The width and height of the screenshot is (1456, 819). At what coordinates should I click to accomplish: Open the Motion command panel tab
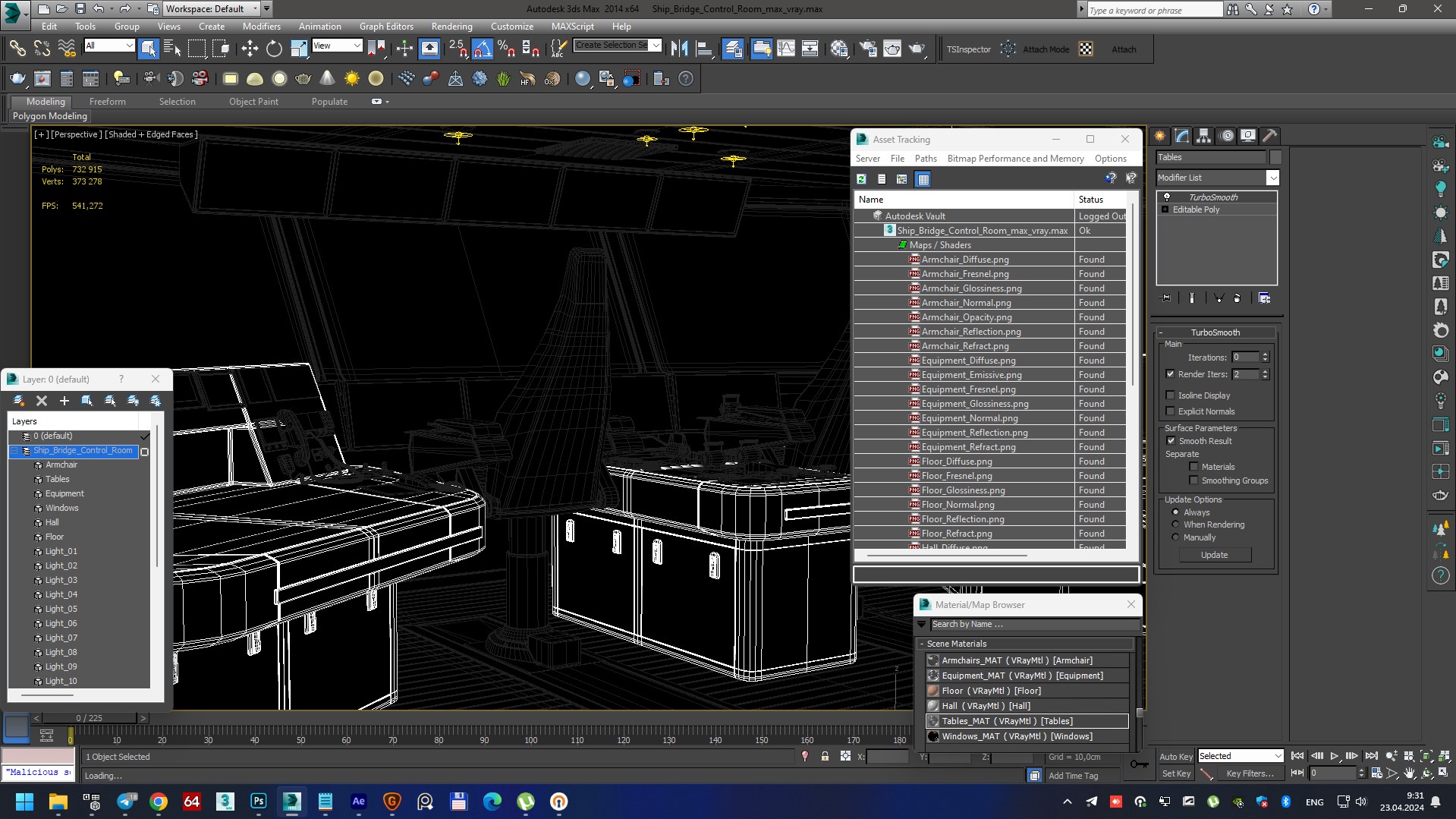coord(1227,136)
